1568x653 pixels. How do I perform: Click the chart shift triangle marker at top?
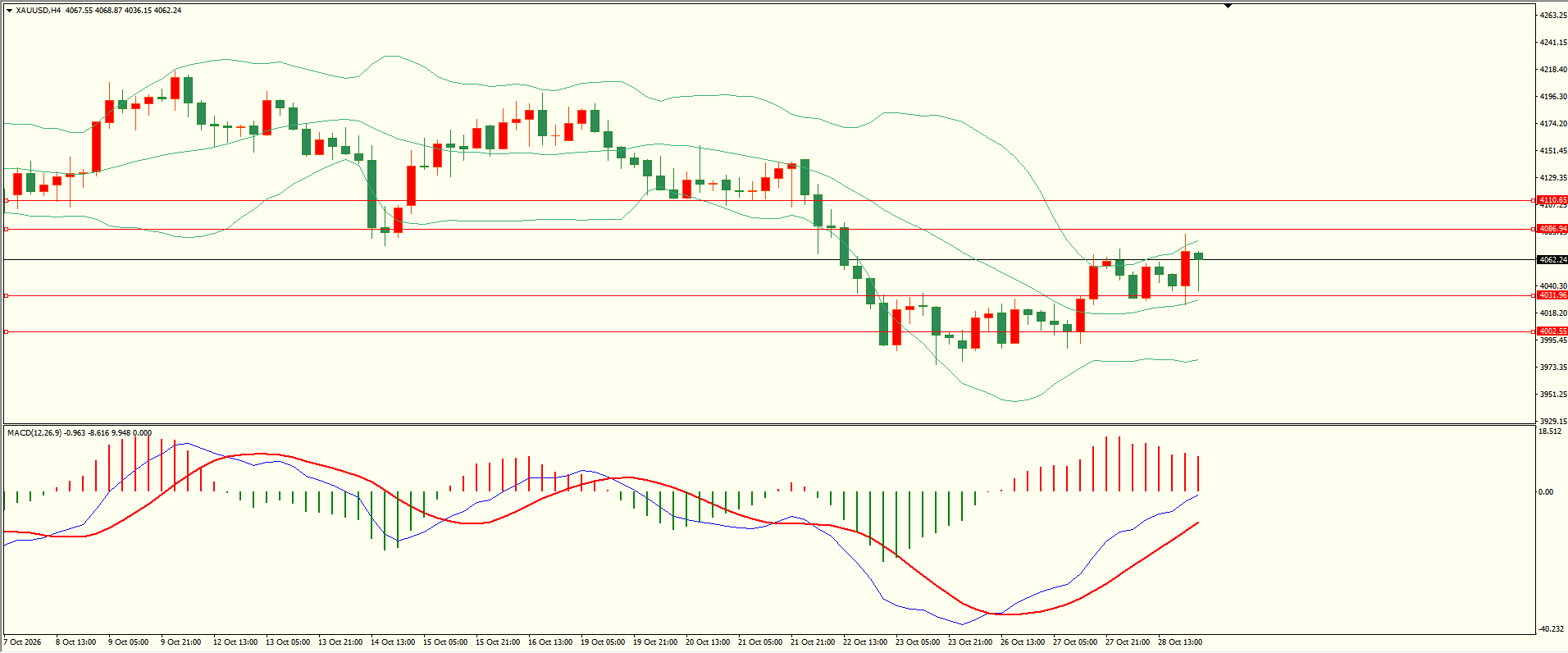point(1228,6)
